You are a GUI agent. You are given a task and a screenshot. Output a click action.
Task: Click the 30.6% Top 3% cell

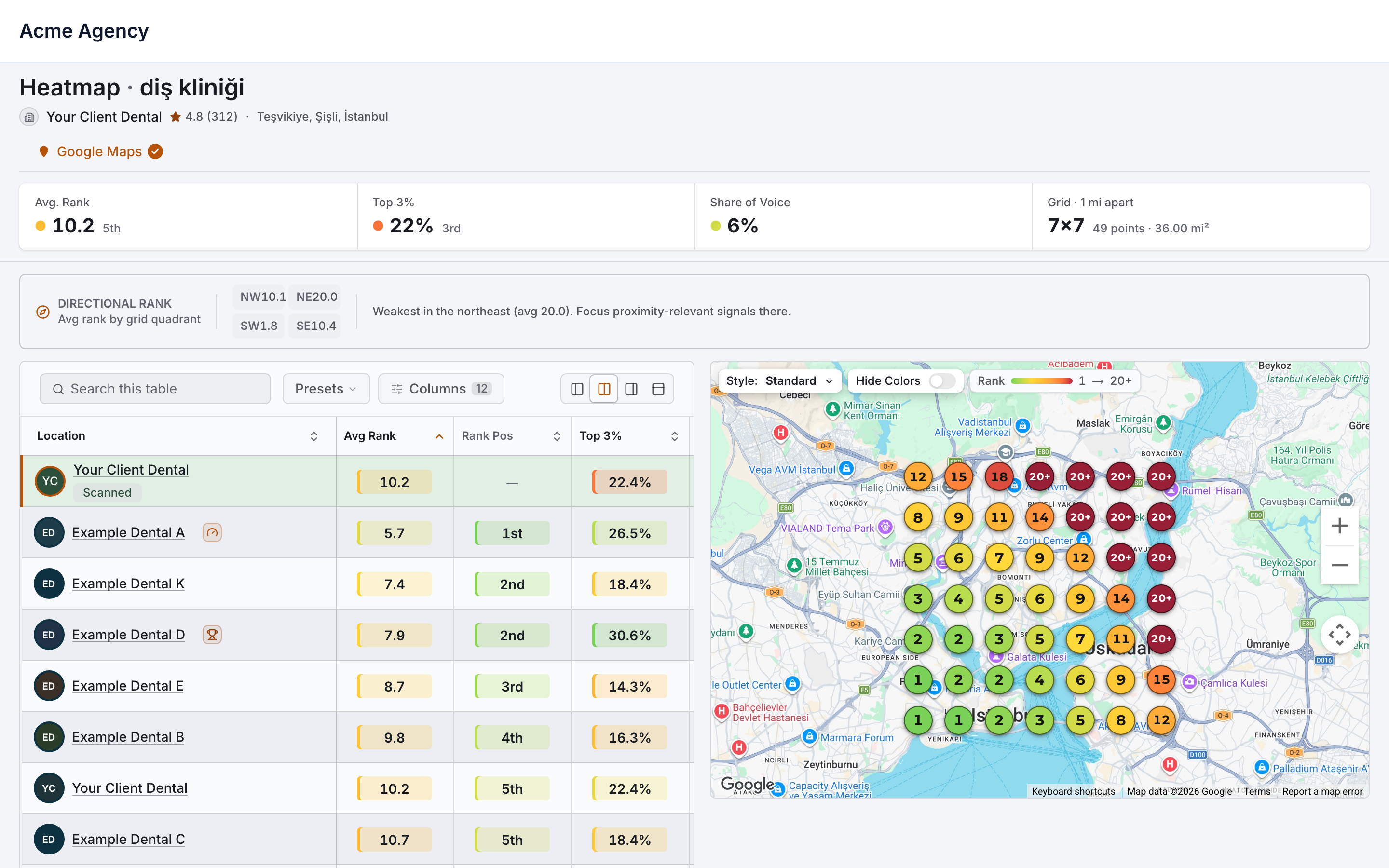(x=630, y=636)
